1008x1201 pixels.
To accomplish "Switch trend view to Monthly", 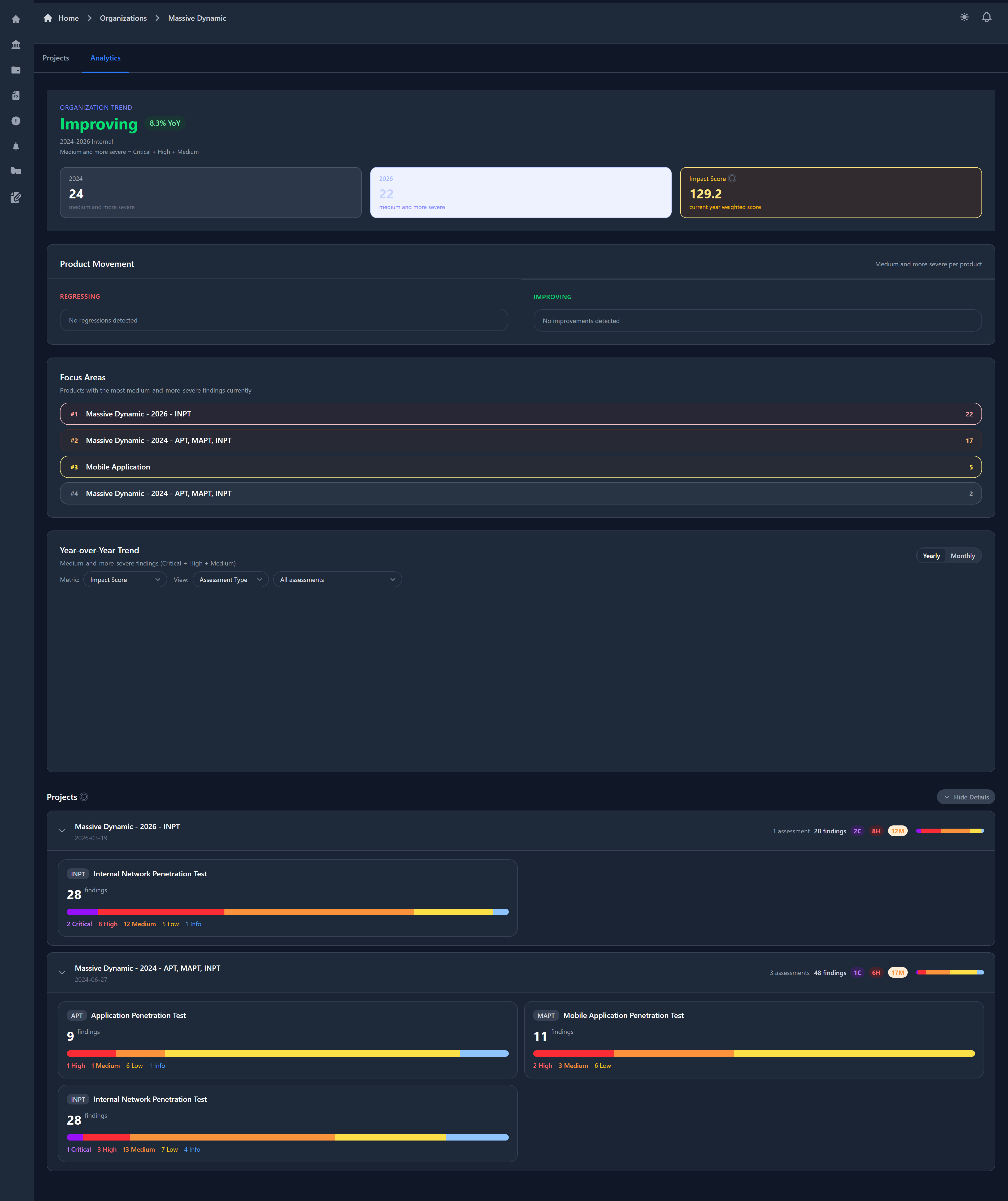I will click(x=963, y=555).
